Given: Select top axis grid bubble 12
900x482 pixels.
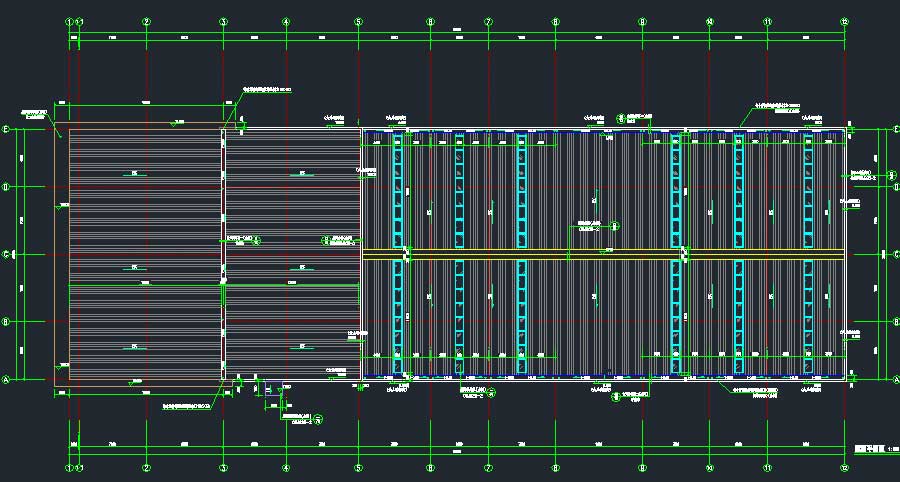Looking at the screenshot, I should 845,20.
